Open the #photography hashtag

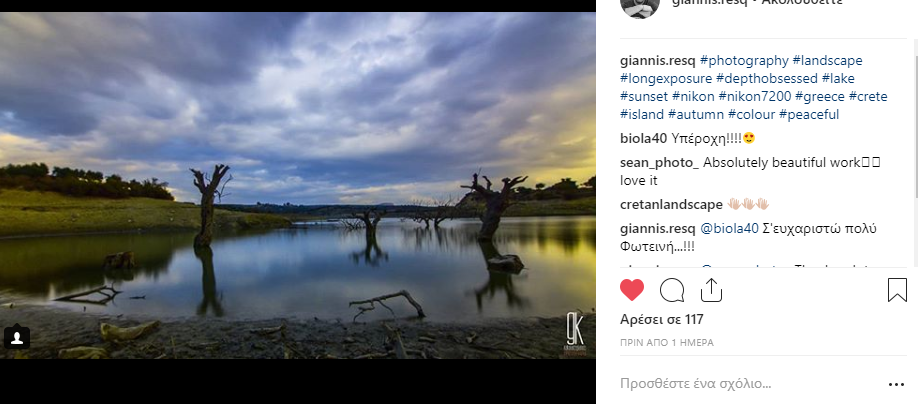click(742, 60)
